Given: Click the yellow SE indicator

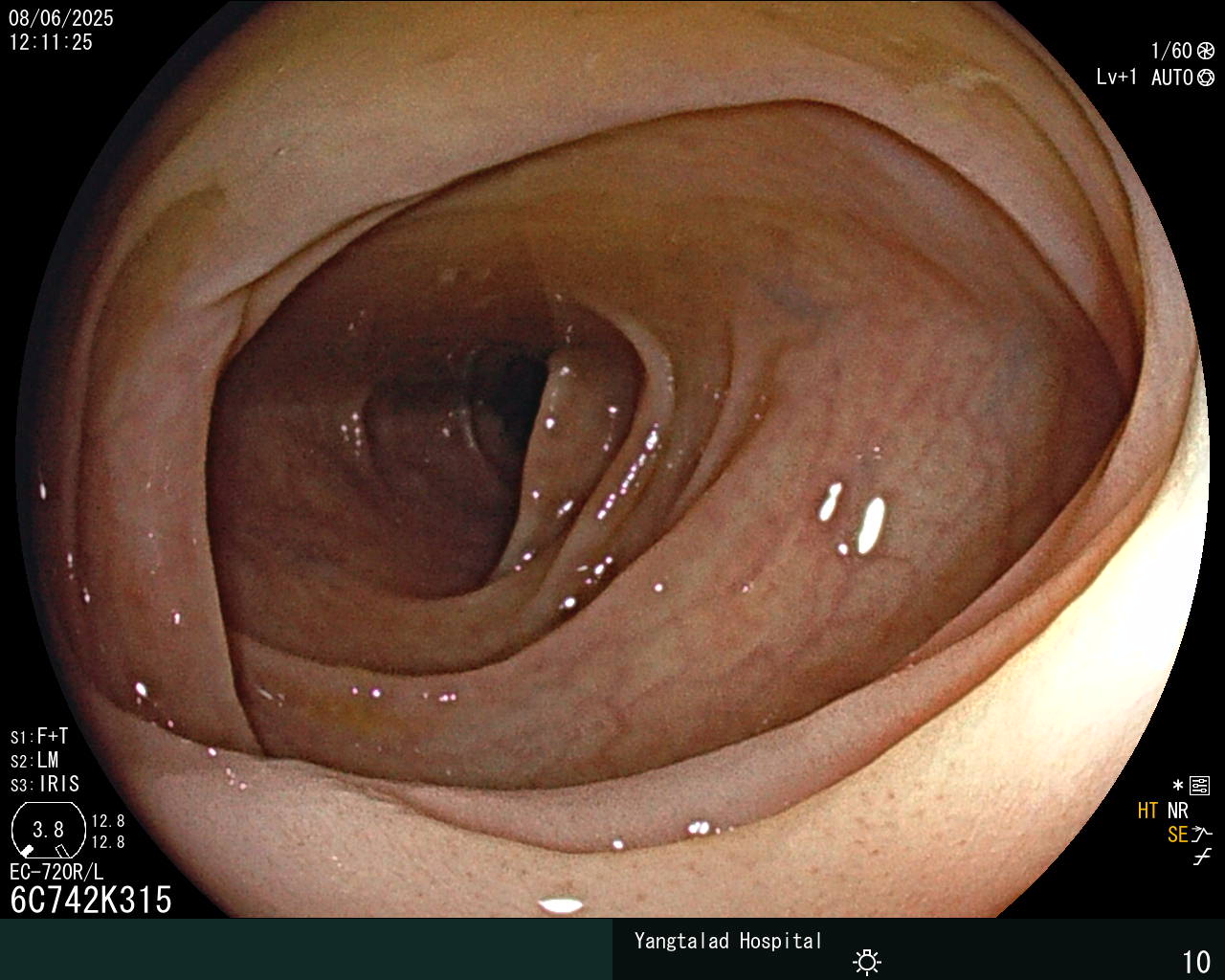Looking at the screenshot, I should [1177, 835].
